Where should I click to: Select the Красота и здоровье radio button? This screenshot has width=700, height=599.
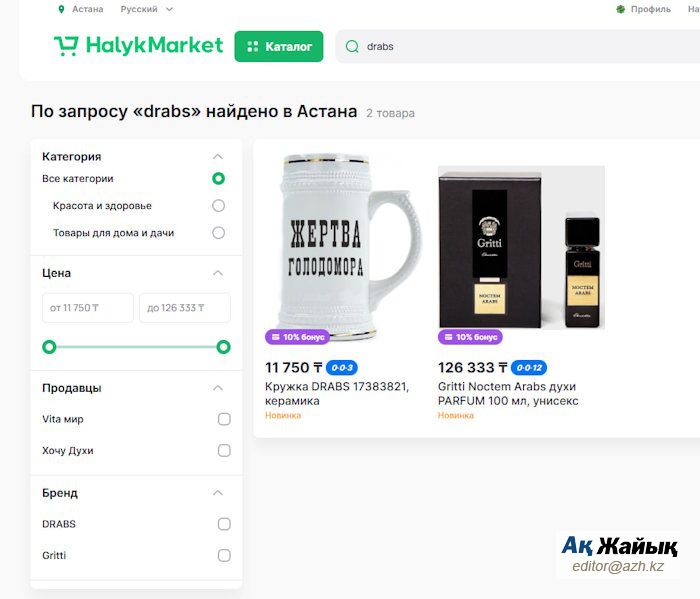[x=218, y=206]
